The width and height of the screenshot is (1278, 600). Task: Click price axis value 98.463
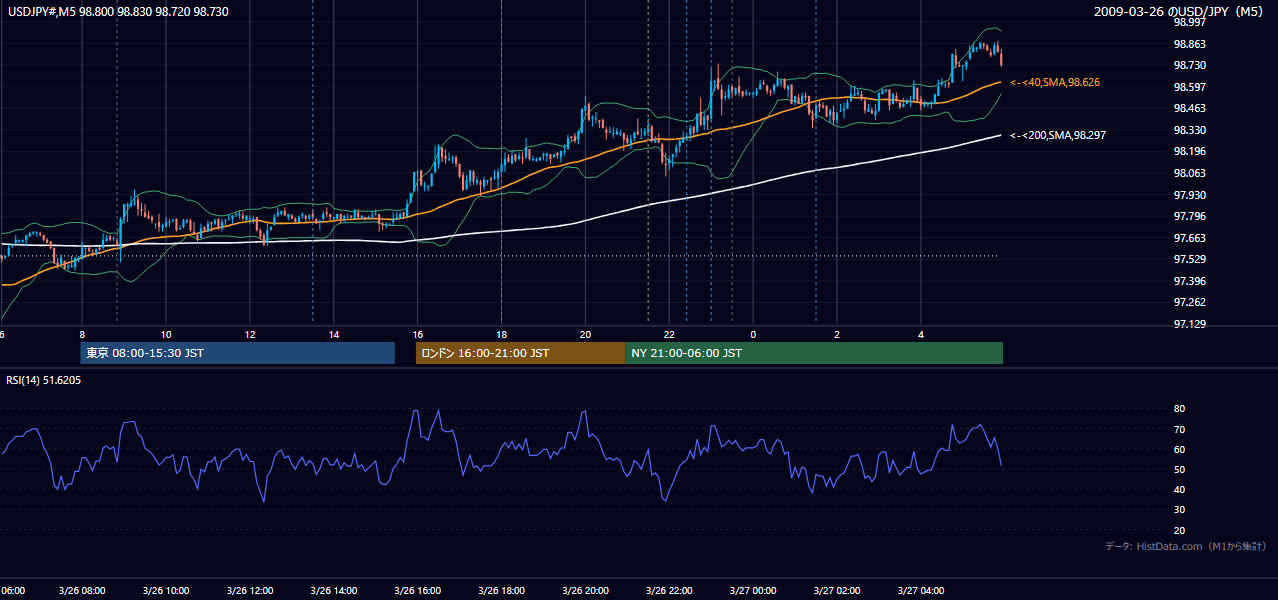[x=1191, y=108]
